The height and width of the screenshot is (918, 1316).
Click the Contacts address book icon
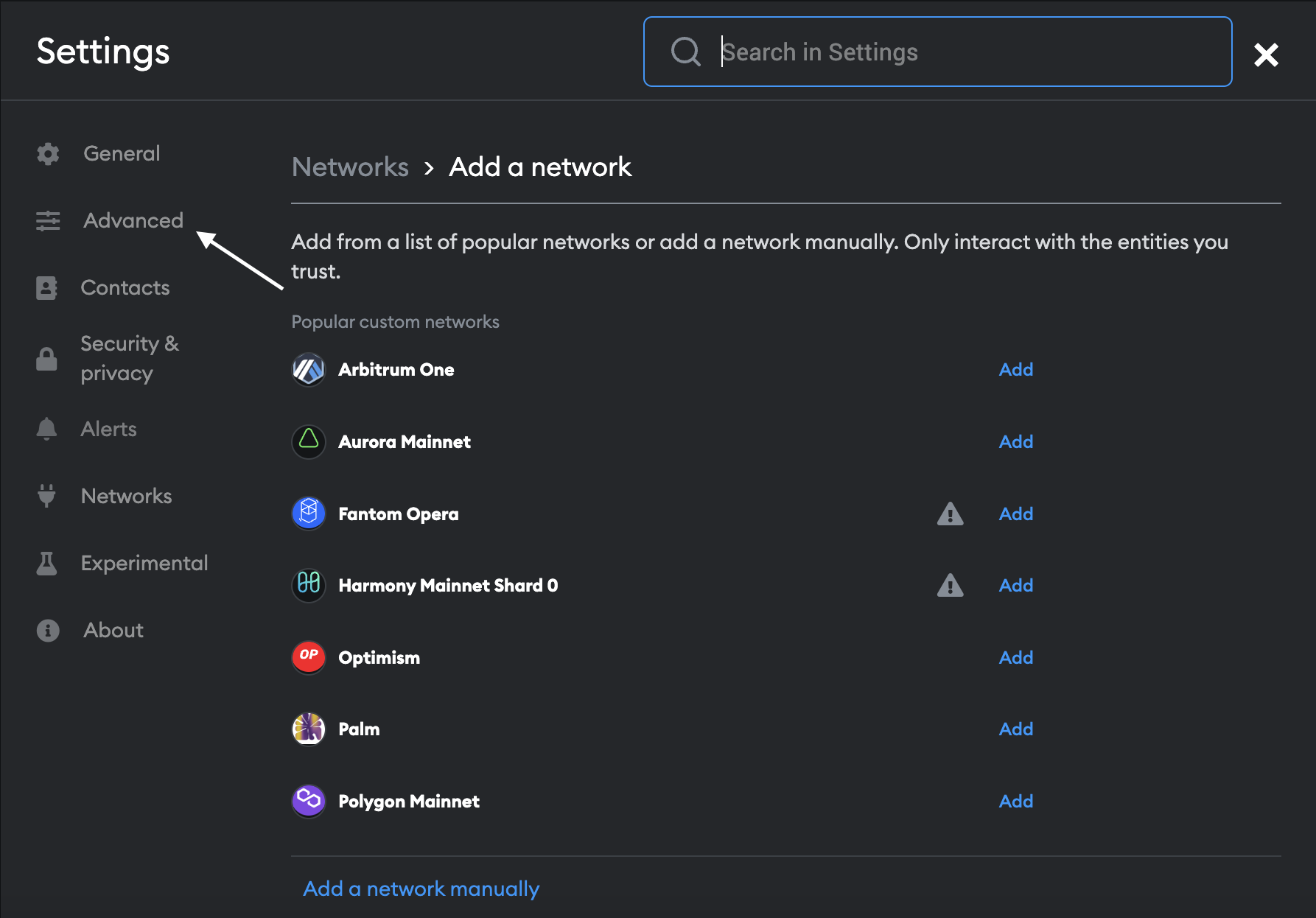click(x=46, y=287)
